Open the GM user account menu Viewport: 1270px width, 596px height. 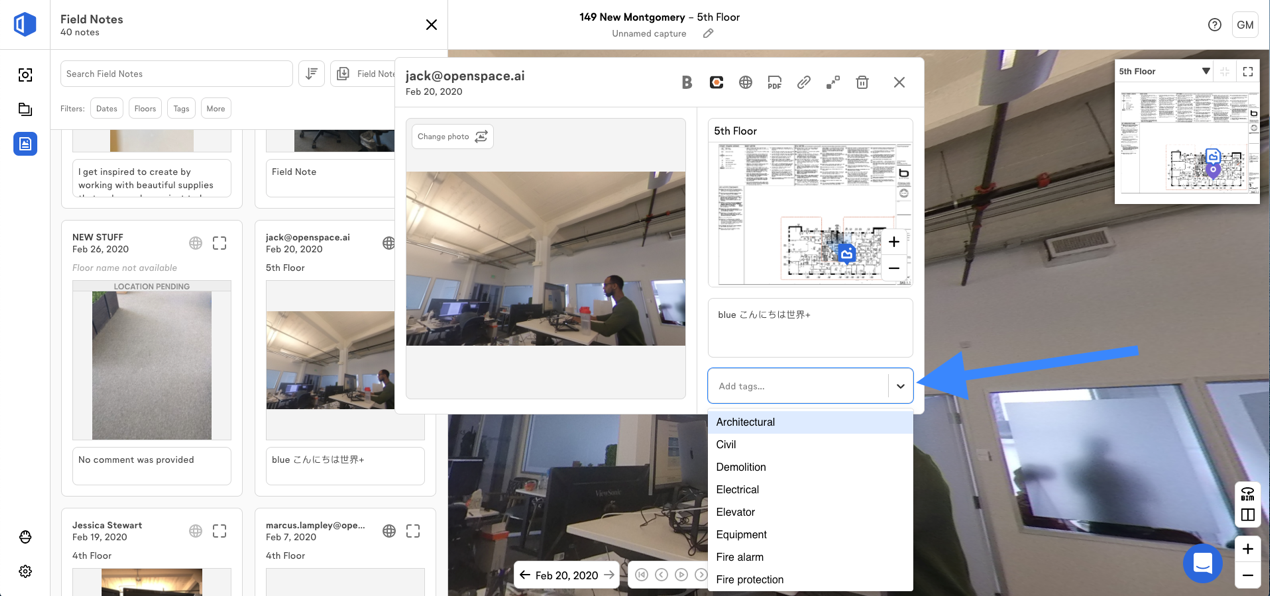click(x=1245, y=25)
